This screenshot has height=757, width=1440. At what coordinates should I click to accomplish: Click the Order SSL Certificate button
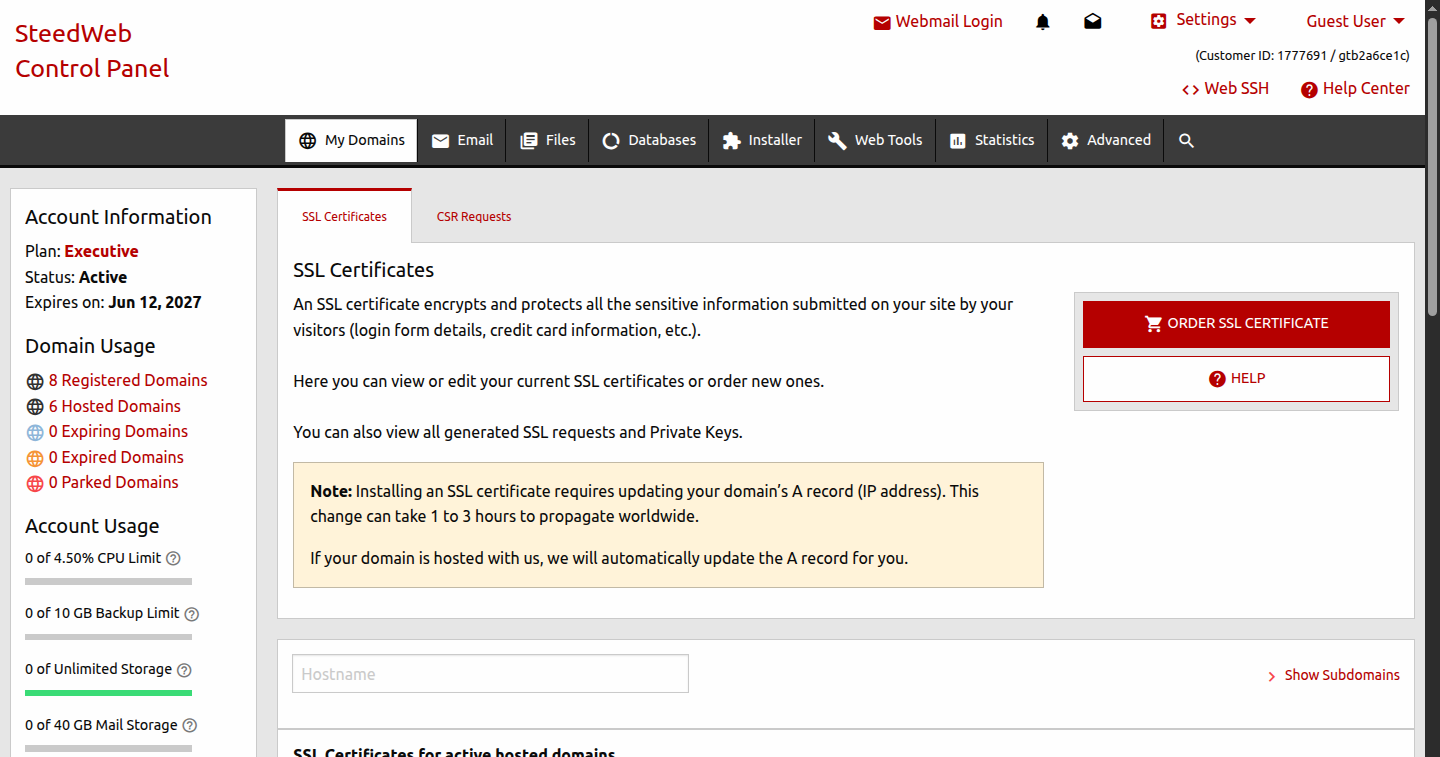[x=1236, y=324]
